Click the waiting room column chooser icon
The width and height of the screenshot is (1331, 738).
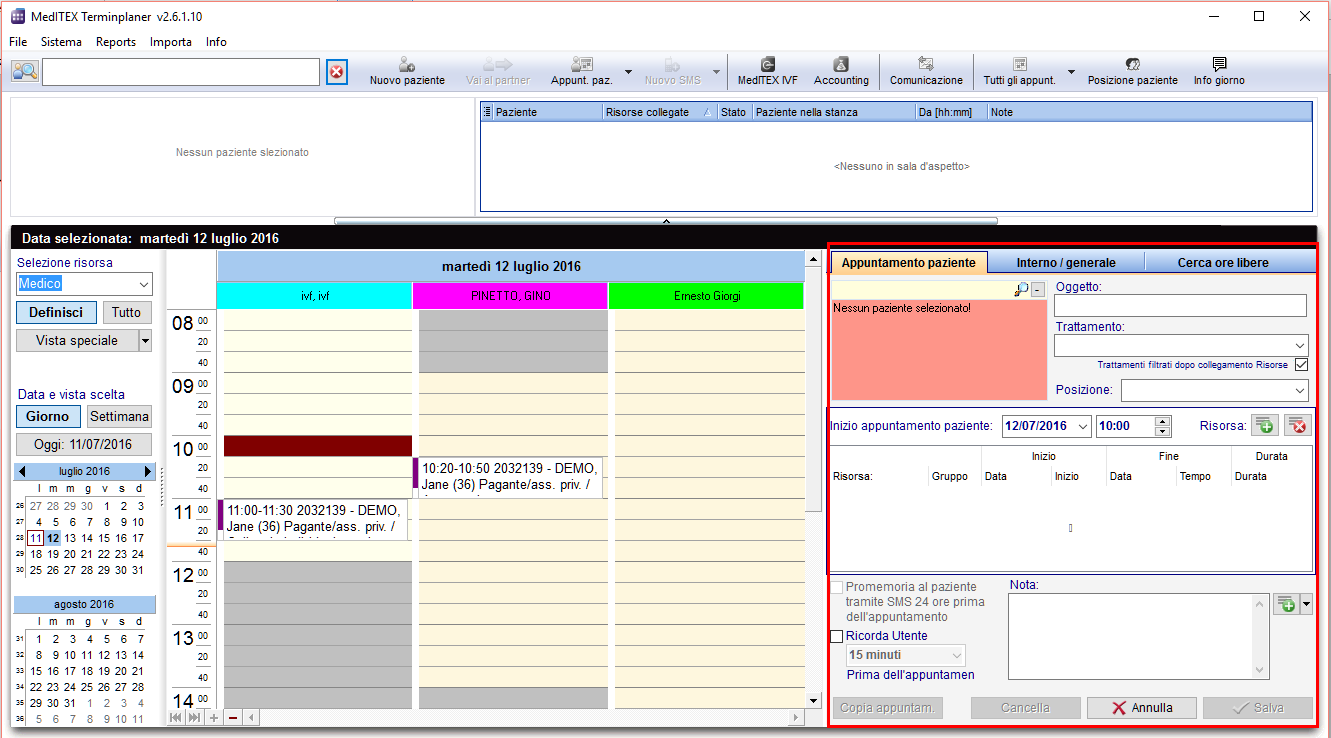(x=487, y=112)
